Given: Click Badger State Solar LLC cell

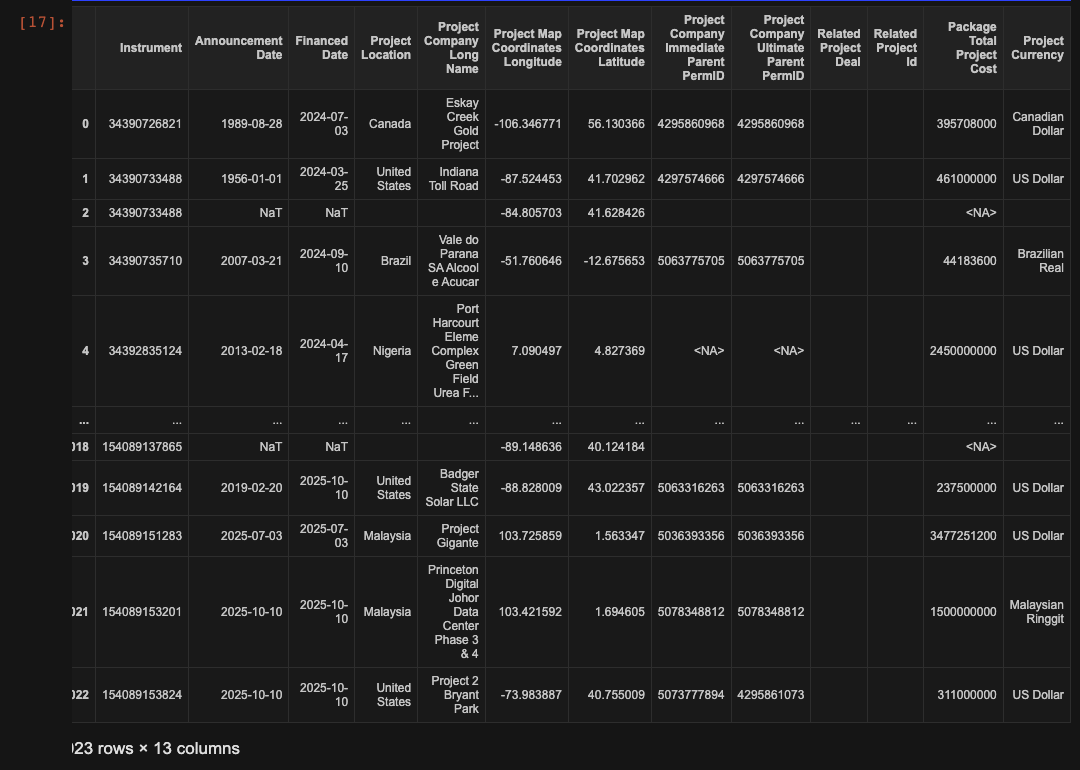Looking at the screenshot, I should pos(452,488).
